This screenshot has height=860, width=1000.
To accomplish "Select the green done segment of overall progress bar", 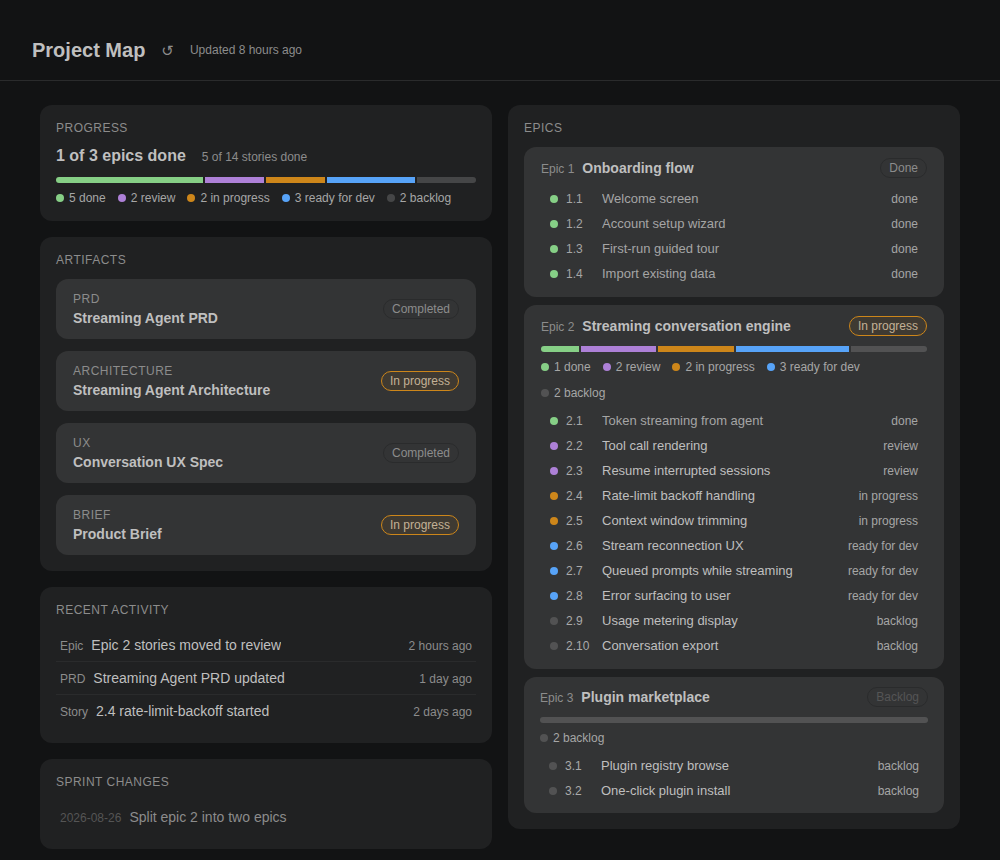I will click(x=129, y=180).
